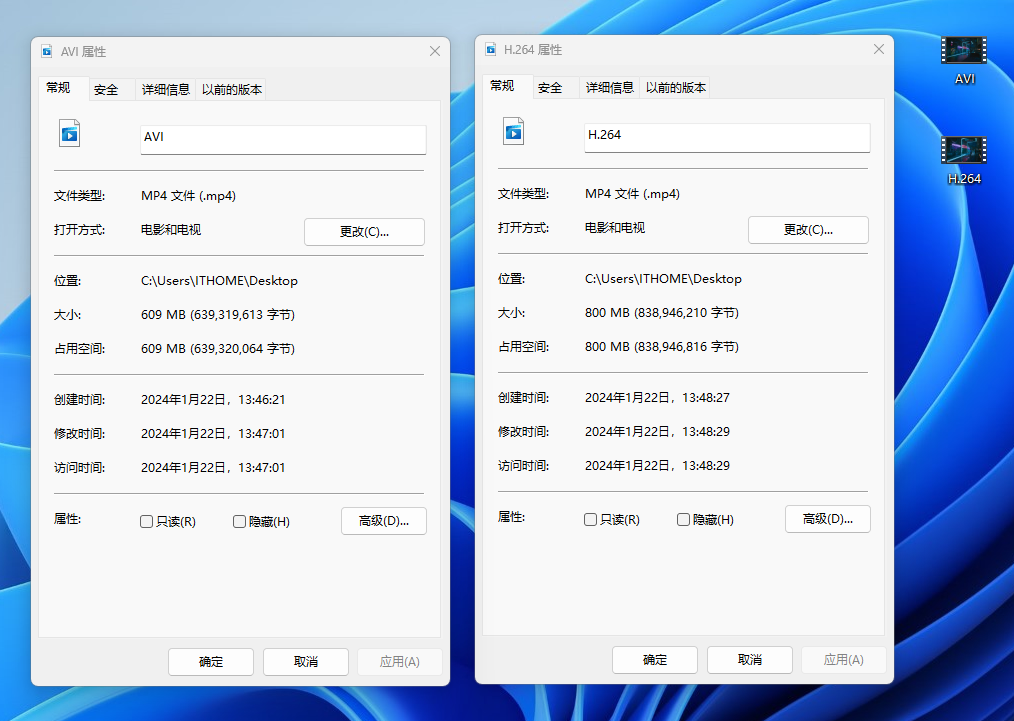Click 更改(C) in the H.264 properties dialog
The image size is (1014, 721).
point(808,229)
